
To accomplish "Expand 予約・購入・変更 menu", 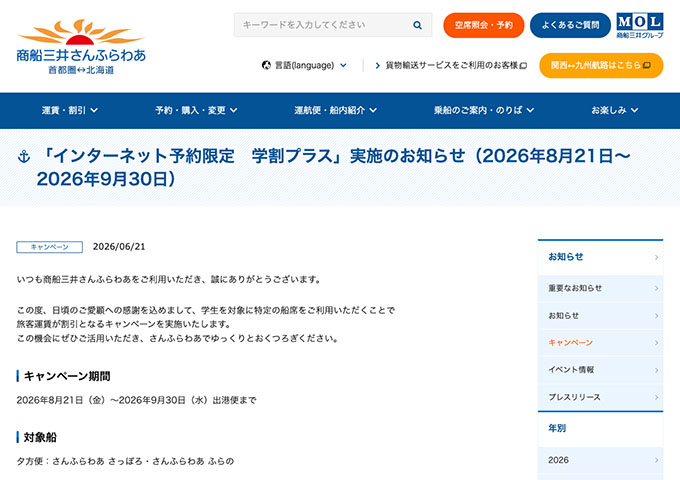I will pyautogui.click(x=196, y=110).
